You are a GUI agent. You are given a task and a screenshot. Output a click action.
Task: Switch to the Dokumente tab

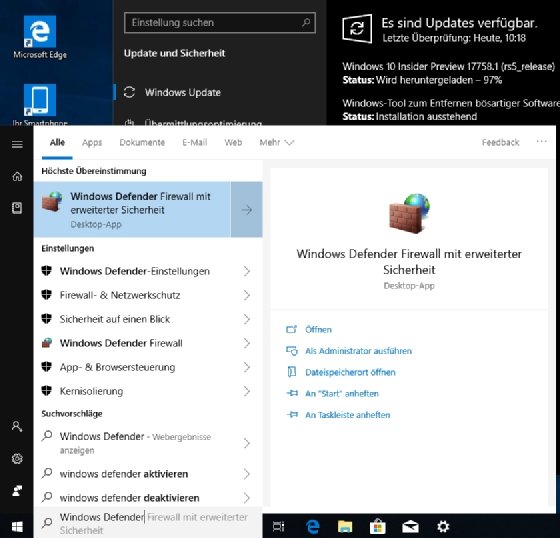tap(142, 143)
